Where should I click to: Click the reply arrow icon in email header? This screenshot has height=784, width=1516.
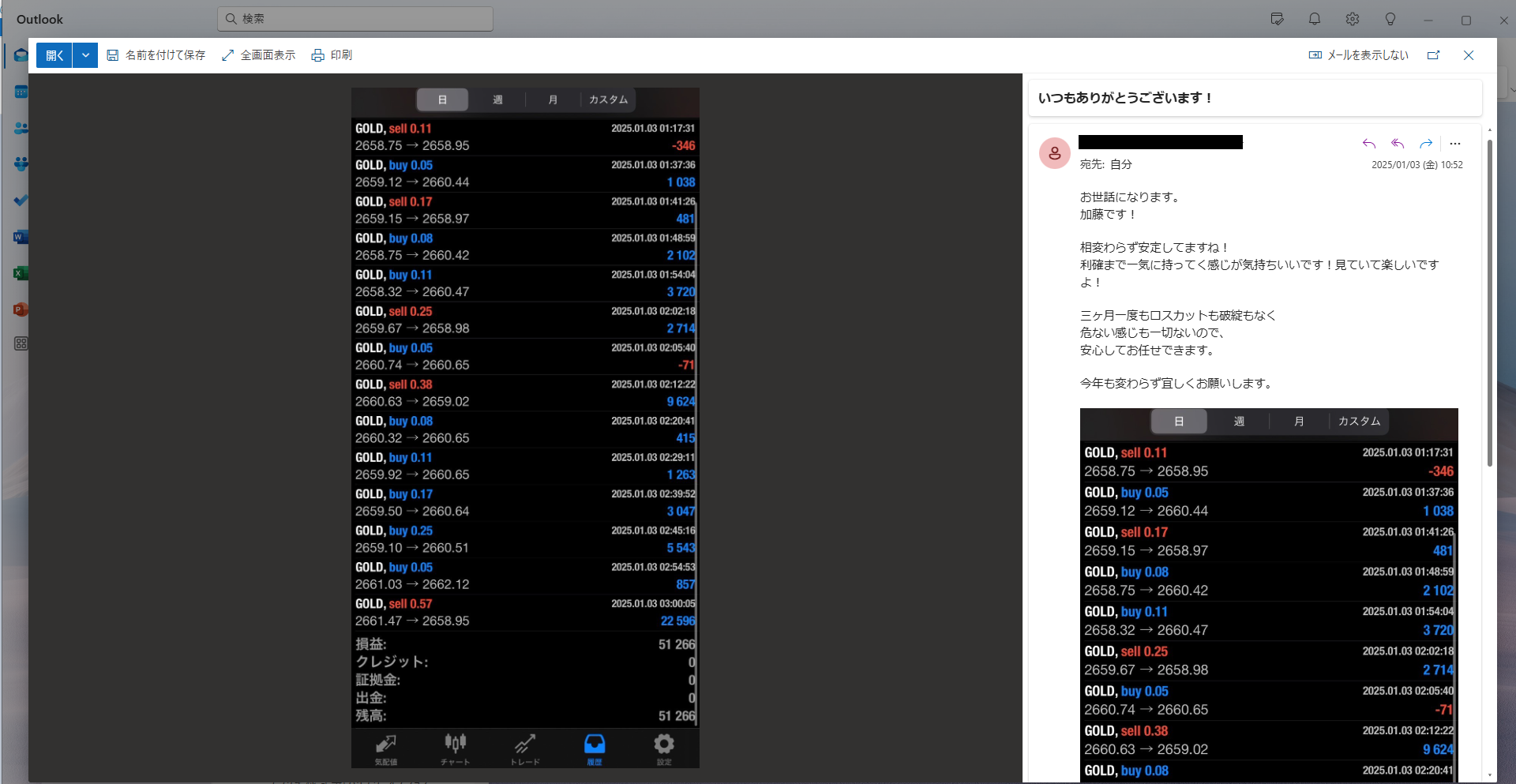click(1369, 144)
